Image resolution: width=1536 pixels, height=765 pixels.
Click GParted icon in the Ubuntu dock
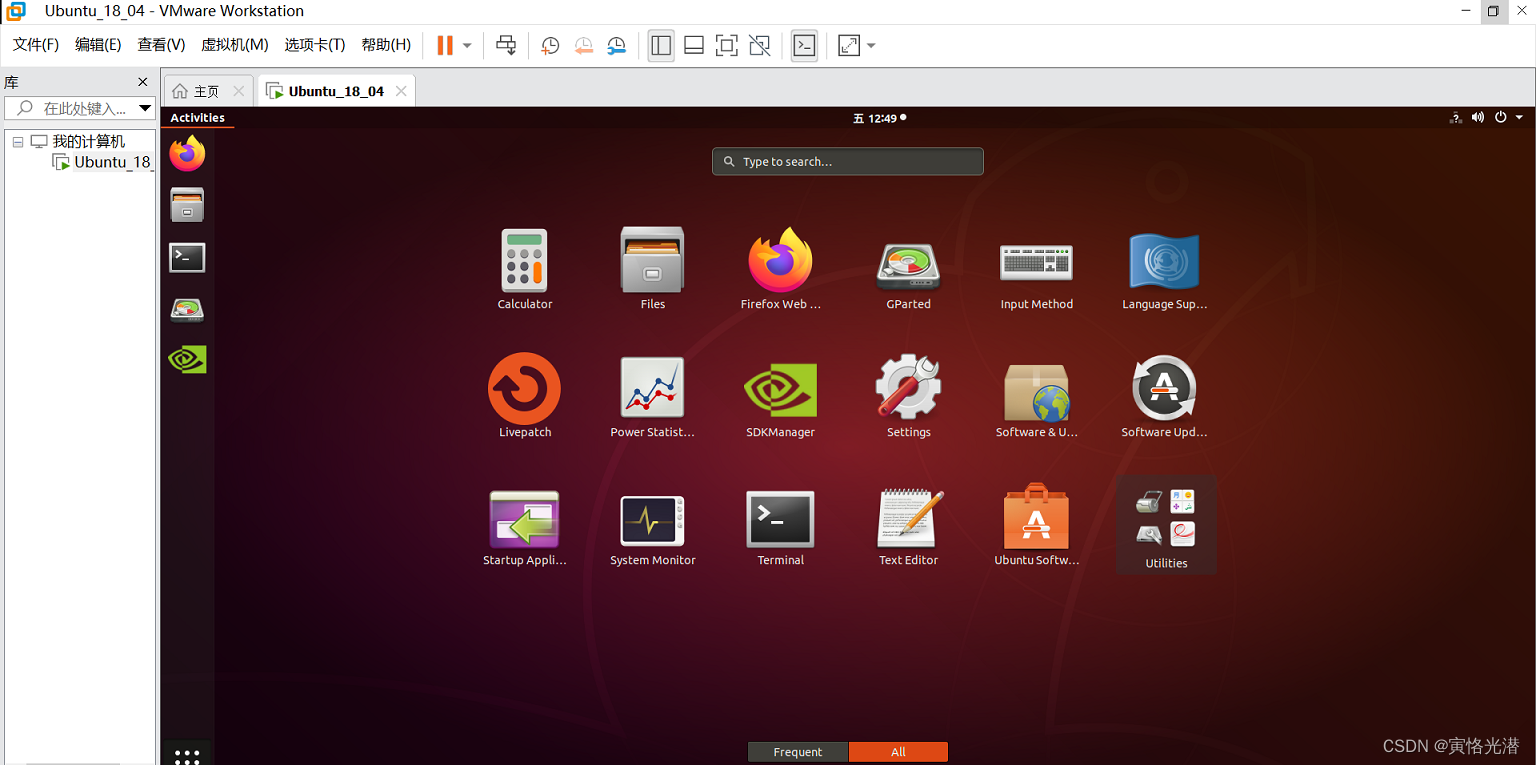click(x=187, y=309)
